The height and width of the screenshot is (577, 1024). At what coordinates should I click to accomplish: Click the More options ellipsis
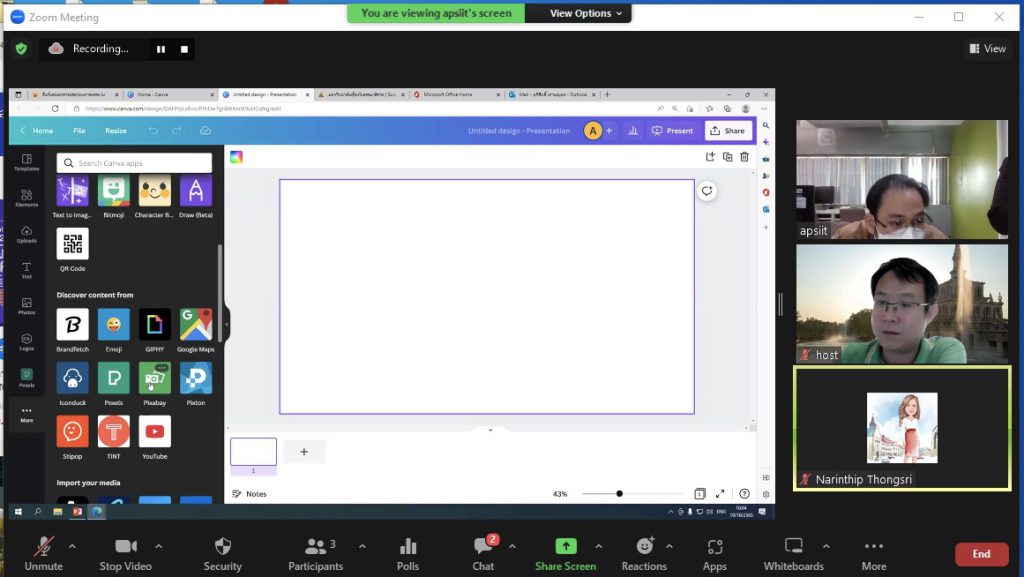point(873,547)
